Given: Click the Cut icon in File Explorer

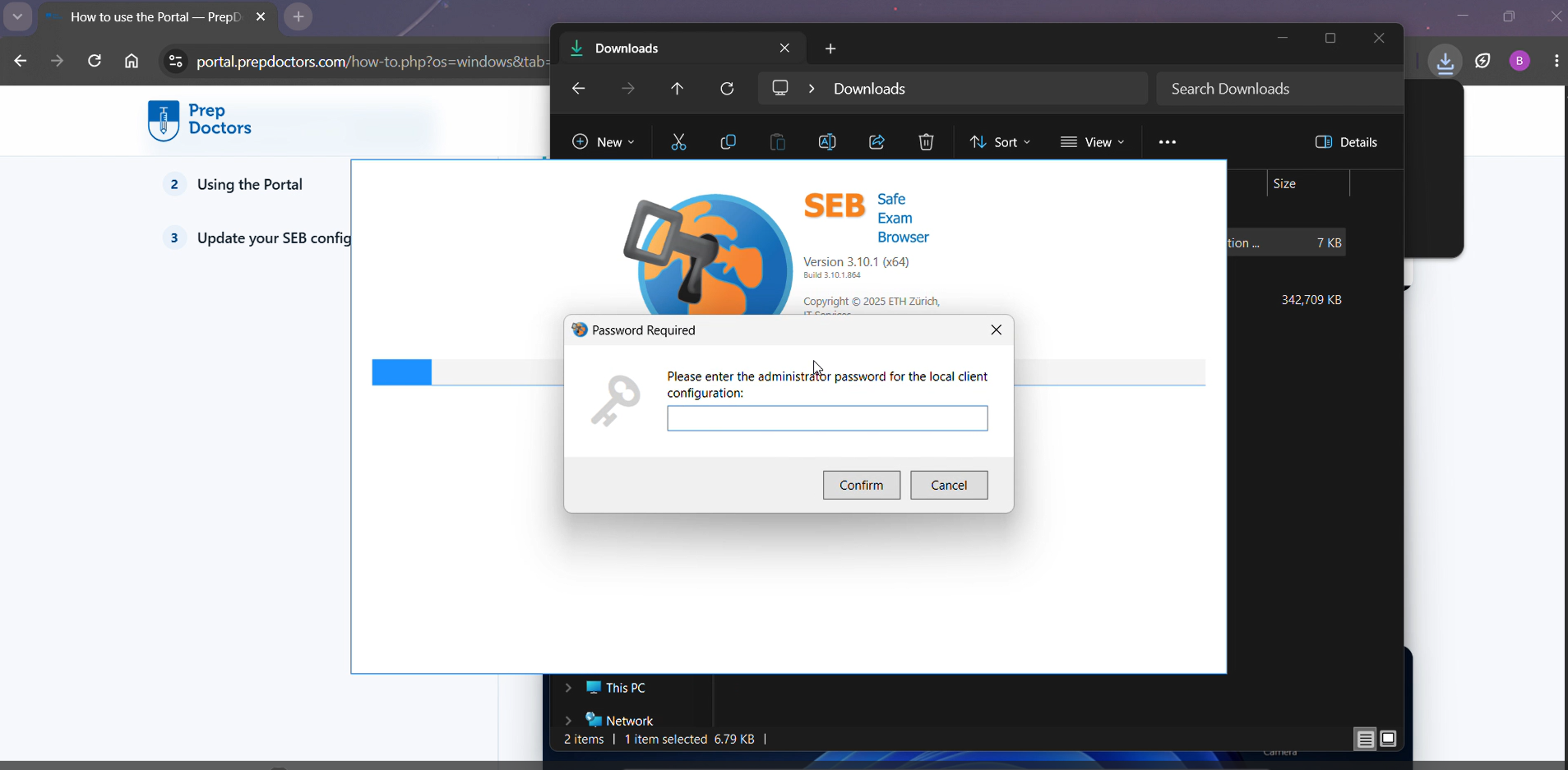Looking at the screenshot, I should [x=678, y=142].
